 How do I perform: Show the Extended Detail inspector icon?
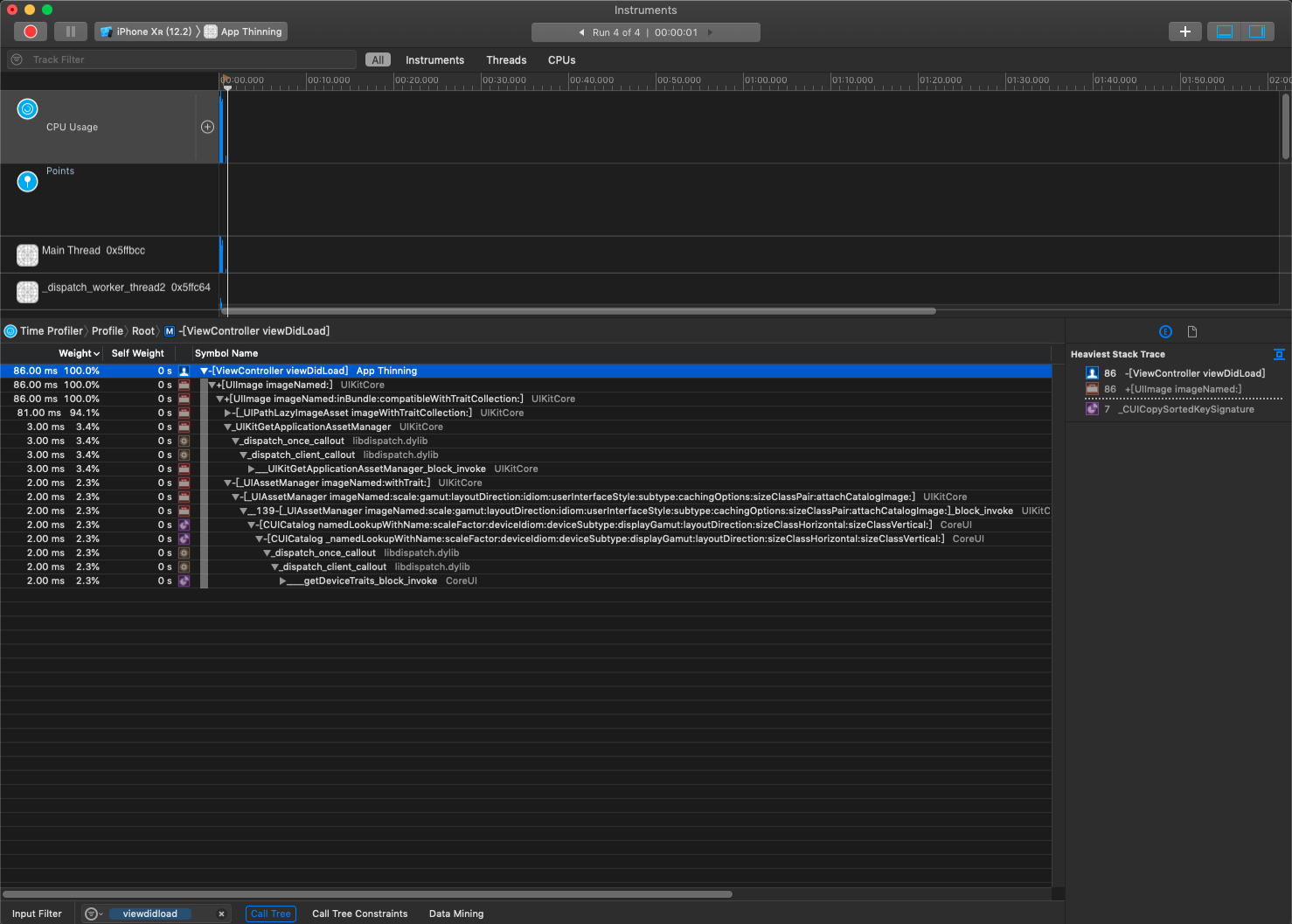tap(1165, 331)
